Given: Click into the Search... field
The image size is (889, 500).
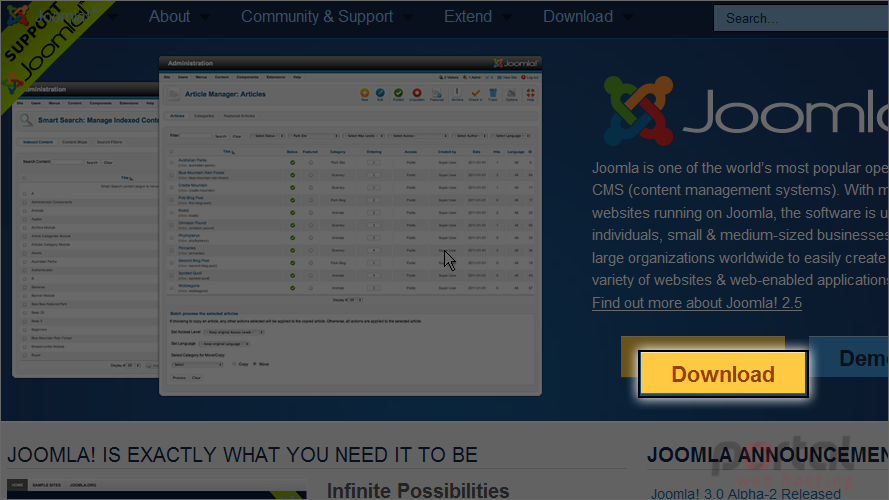Looking at the screenshot, I should (x=801, y=18).
